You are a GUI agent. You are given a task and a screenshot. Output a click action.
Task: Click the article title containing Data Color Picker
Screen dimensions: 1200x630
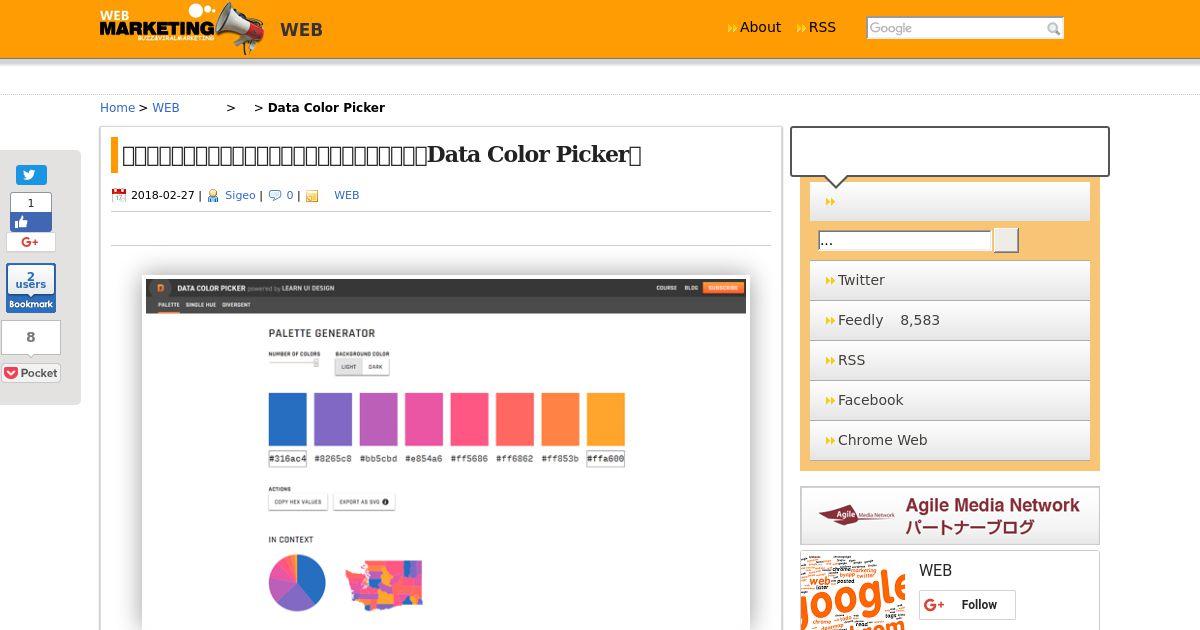[x=381, y=155]
